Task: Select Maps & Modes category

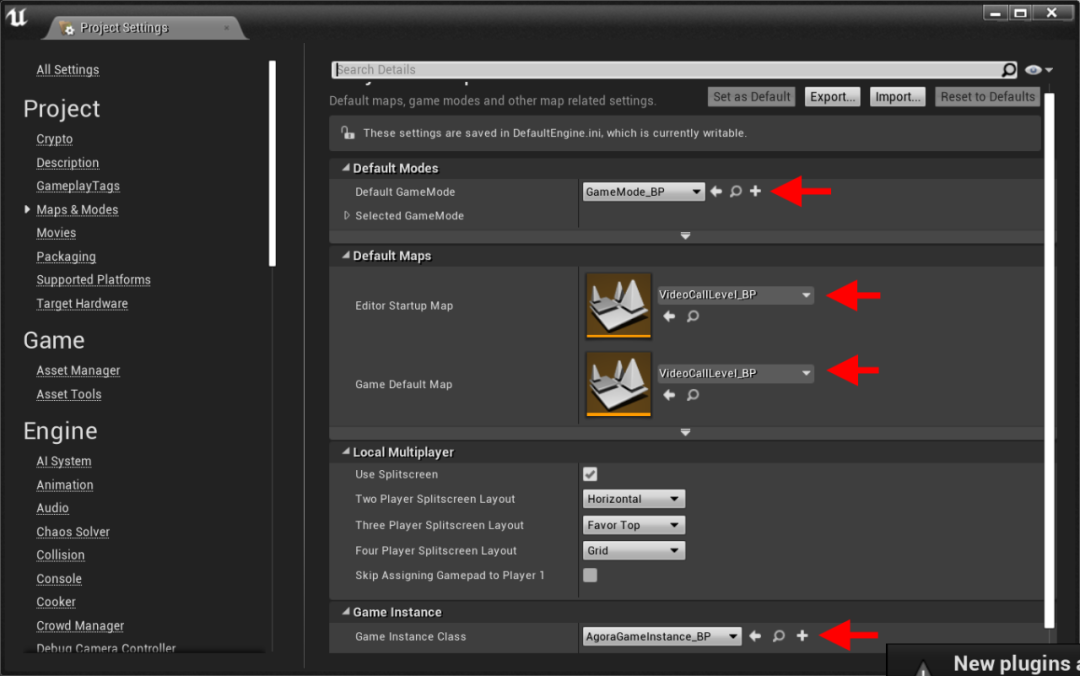Action: click(77, 209)
